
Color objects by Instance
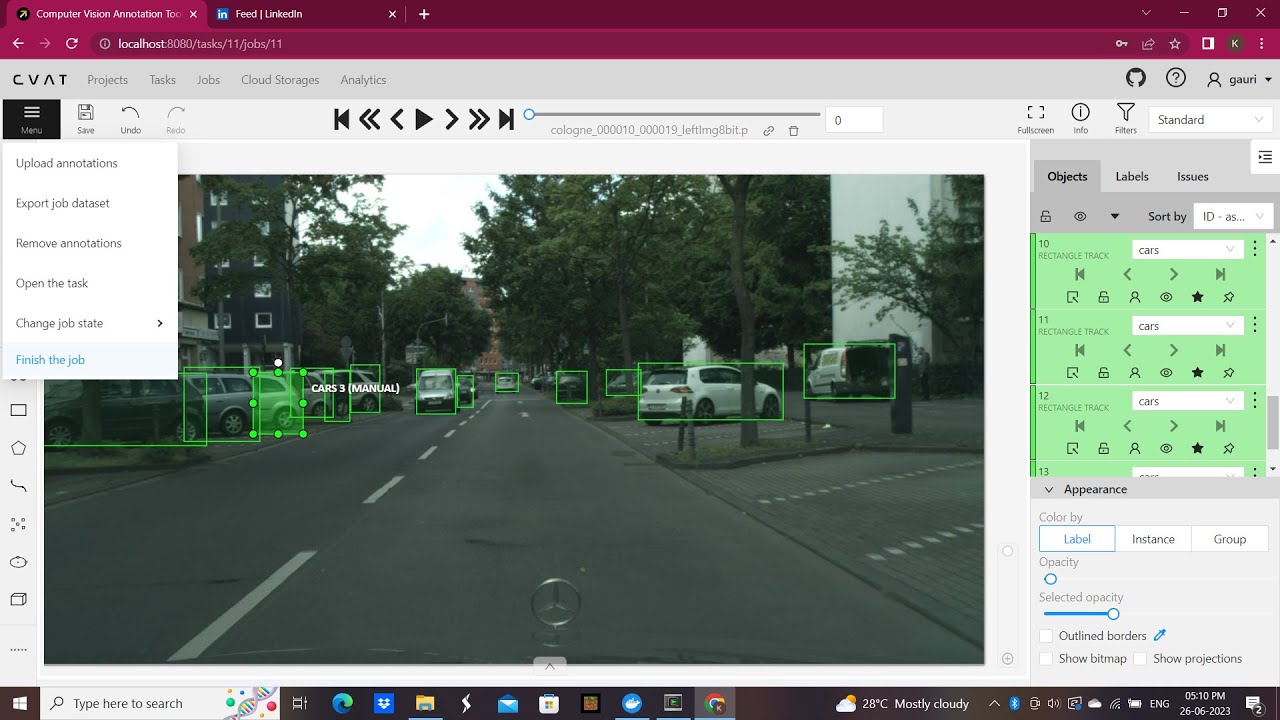pos(1153,539)
